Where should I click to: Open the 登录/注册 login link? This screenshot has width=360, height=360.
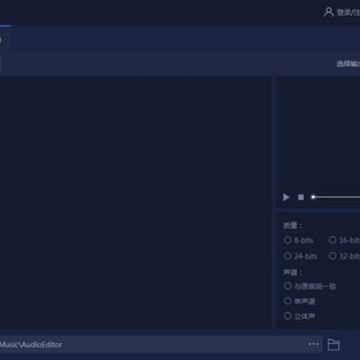(348, 13)
